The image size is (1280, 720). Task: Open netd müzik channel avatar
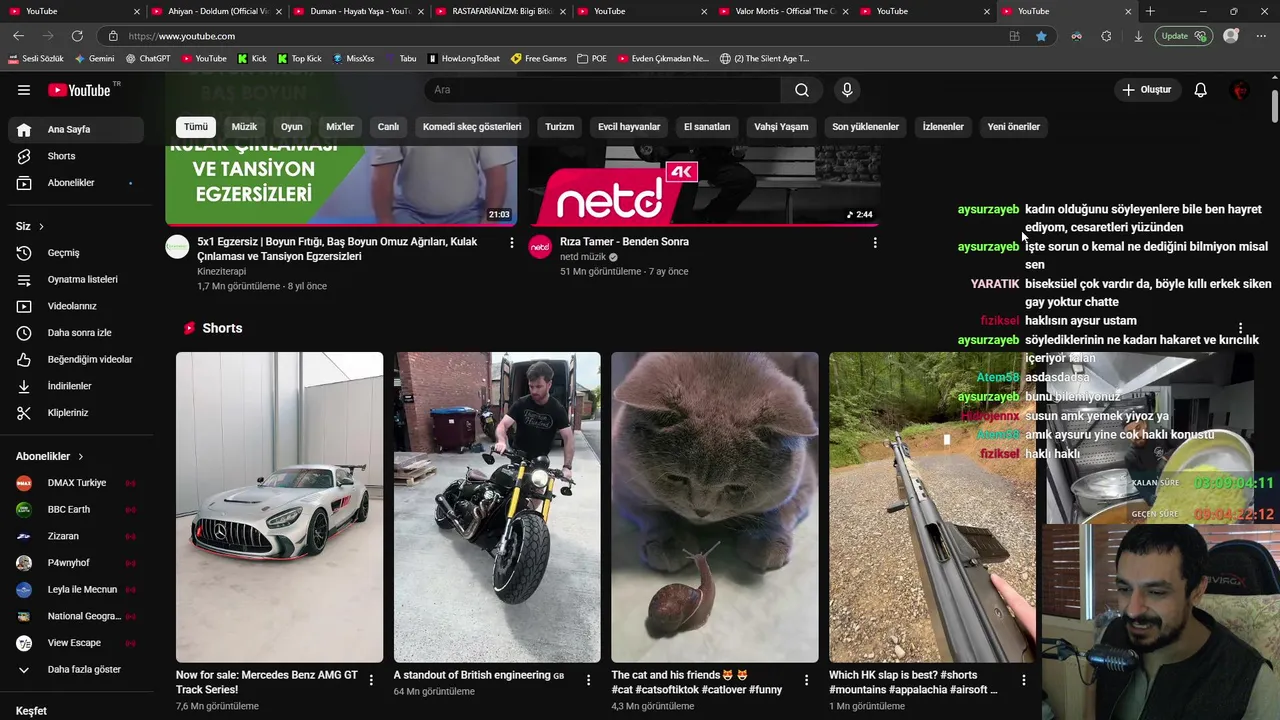pyautogui.click(x=540, y=247)
